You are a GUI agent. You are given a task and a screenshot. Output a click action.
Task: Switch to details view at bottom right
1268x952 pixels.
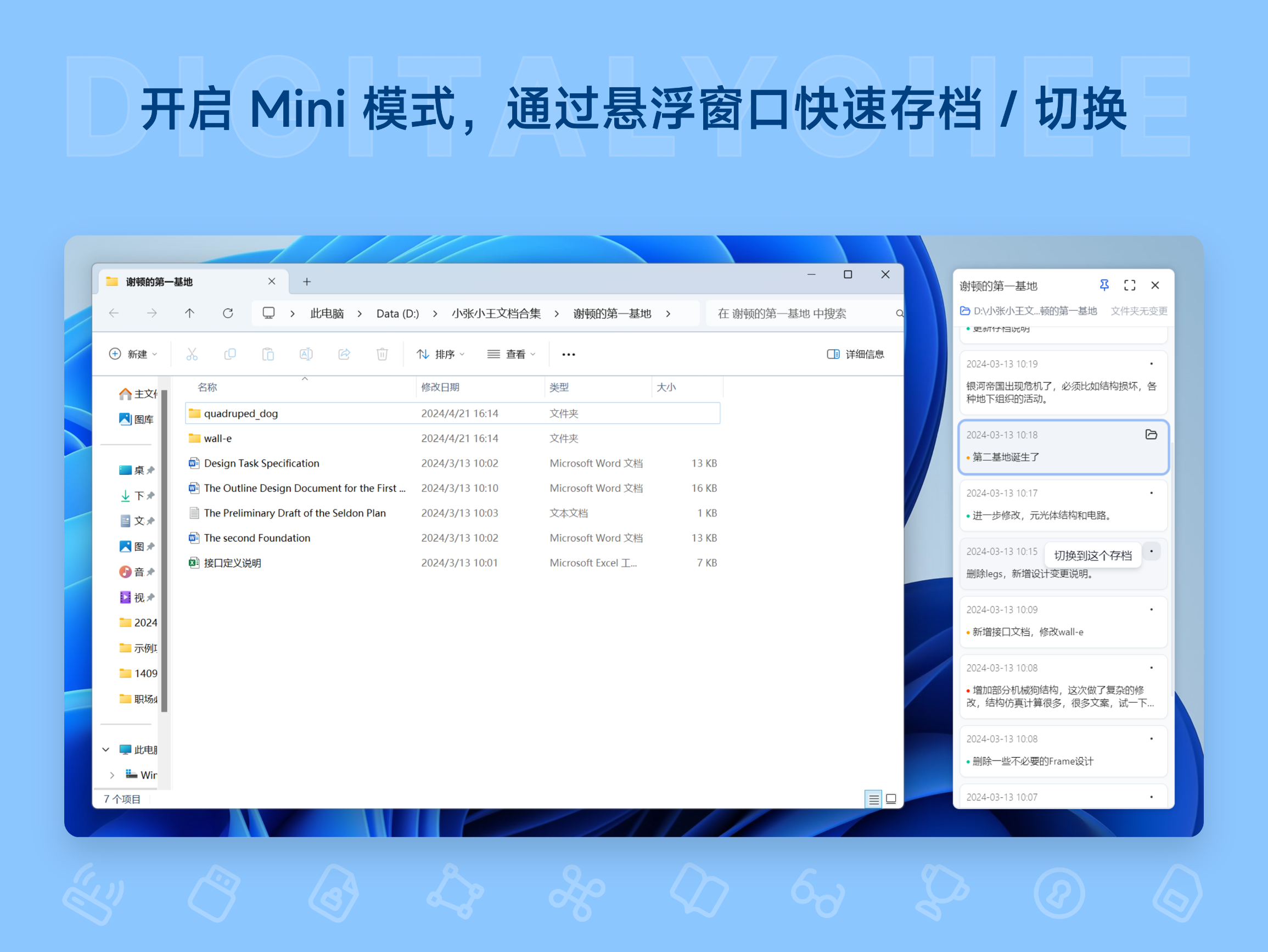tap(874, 799)
